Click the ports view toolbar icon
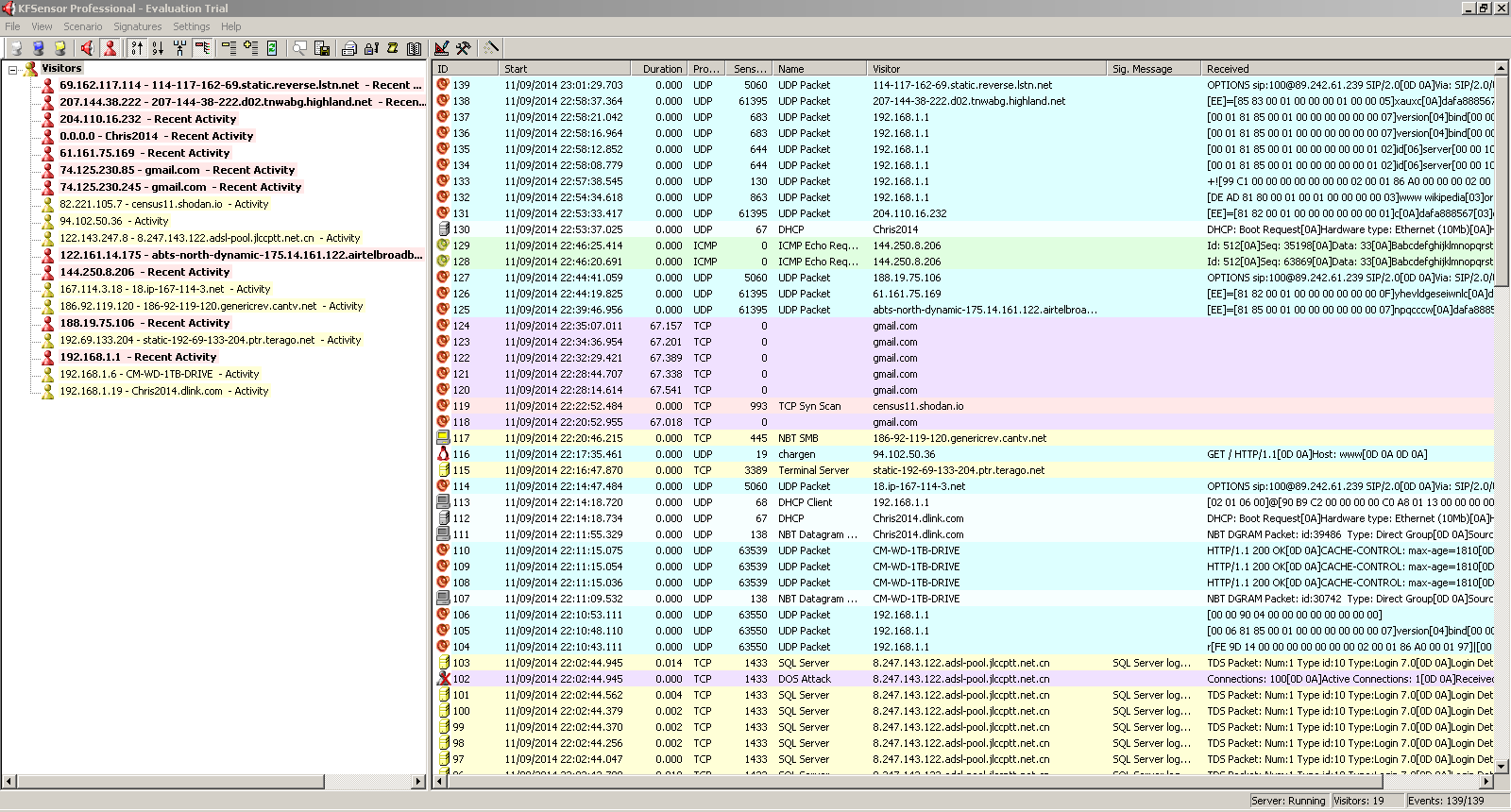The height and width of the screenshot is (812, 1511). [179, 47]
